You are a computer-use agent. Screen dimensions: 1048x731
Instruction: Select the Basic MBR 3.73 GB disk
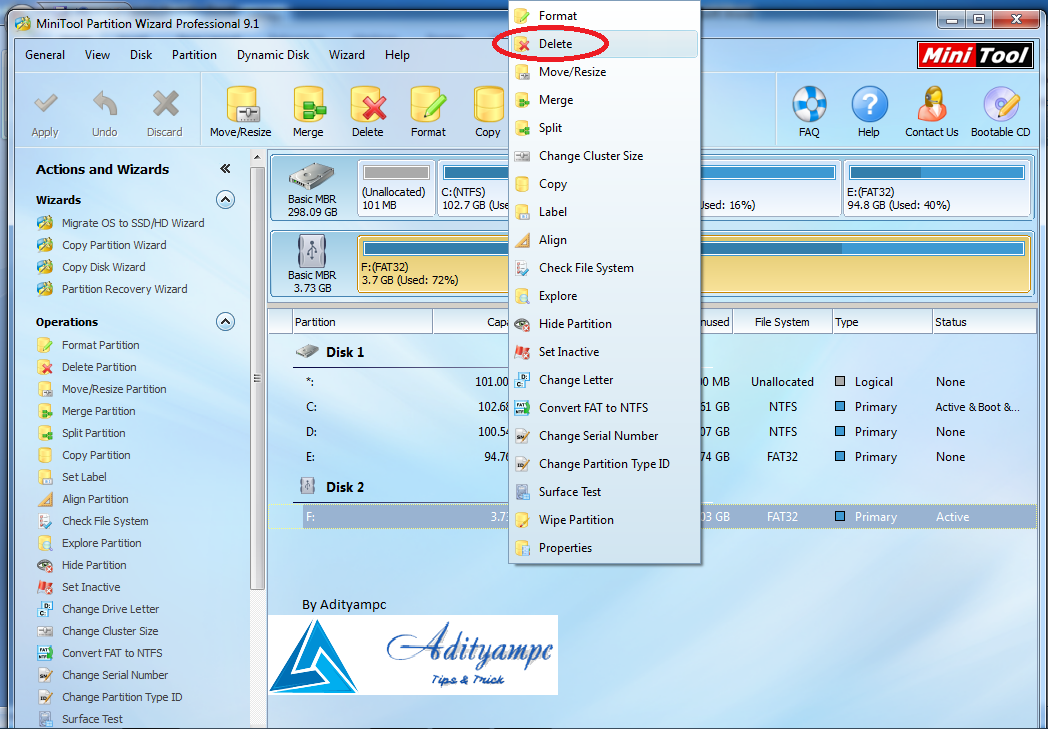(x=312, y=264)
